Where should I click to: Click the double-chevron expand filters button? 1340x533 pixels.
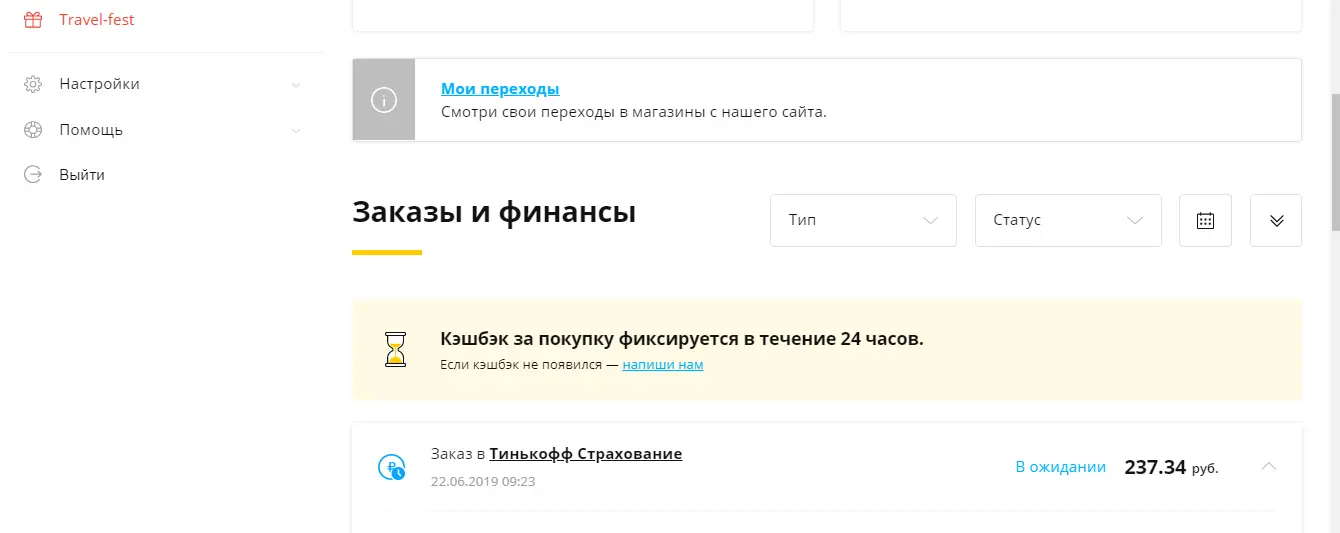coord(1276,220)
